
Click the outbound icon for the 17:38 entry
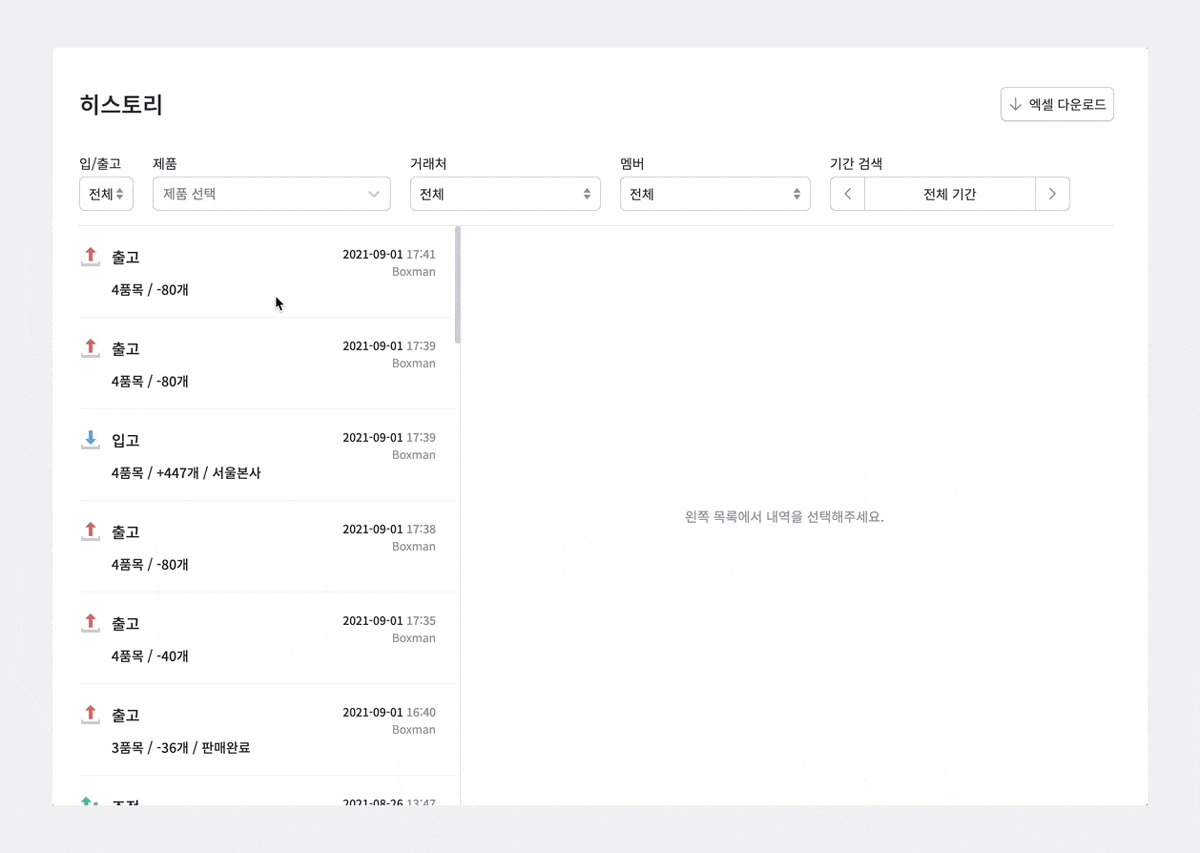(91, 532)
